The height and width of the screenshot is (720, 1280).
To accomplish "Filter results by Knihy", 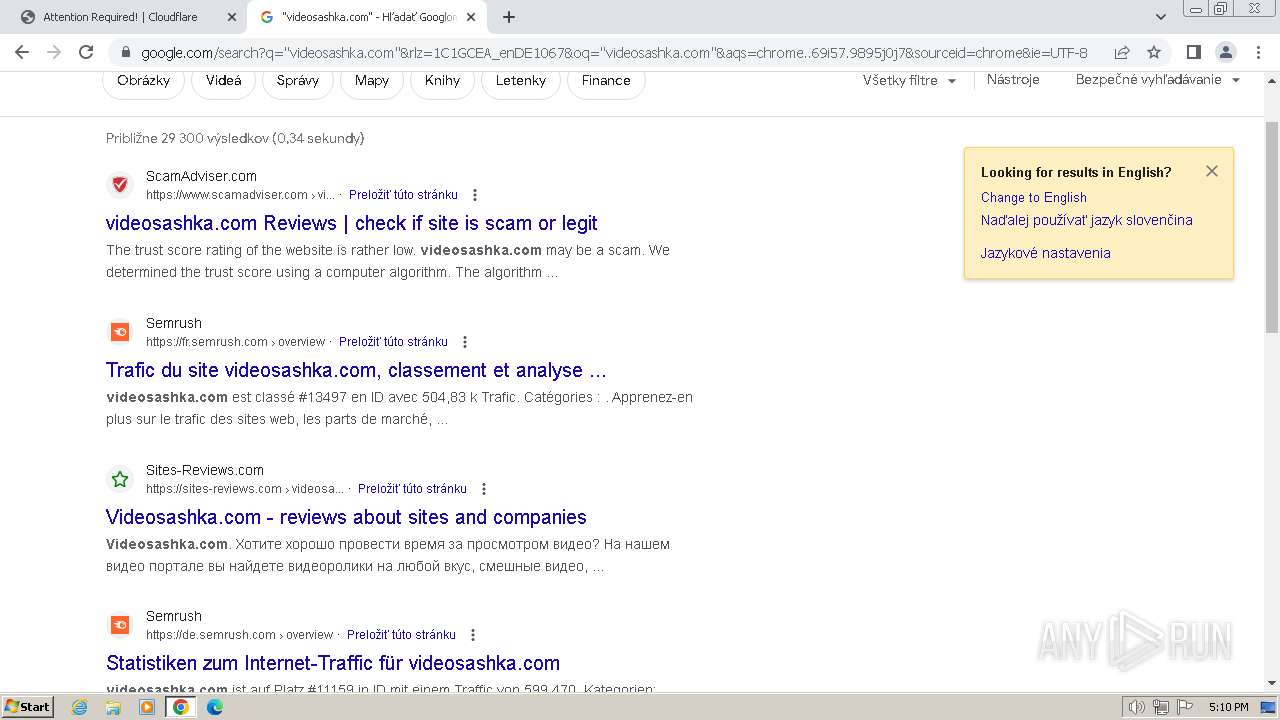I will click(x=443, y=80).
